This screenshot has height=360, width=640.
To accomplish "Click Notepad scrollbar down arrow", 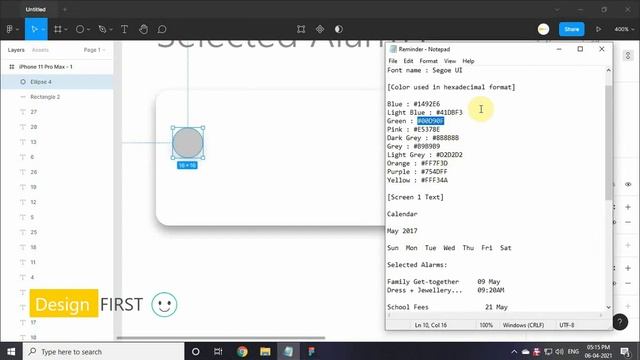I will click(608, 307).
